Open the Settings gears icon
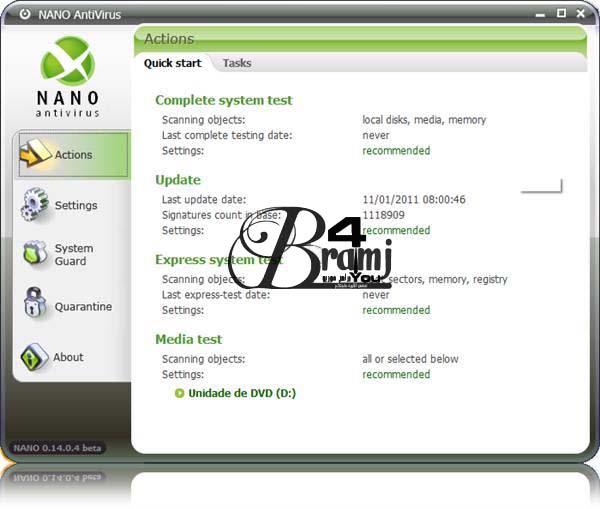Viewport: 600px width, 509px height. 34,204
